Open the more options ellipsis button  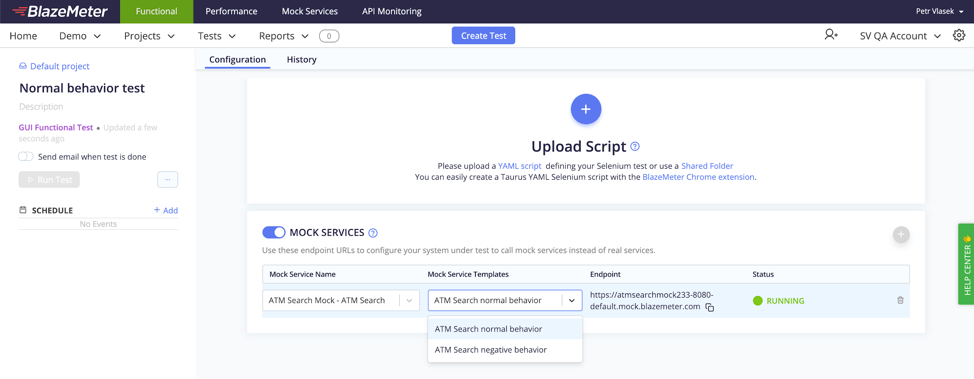(x=168, y=180)
